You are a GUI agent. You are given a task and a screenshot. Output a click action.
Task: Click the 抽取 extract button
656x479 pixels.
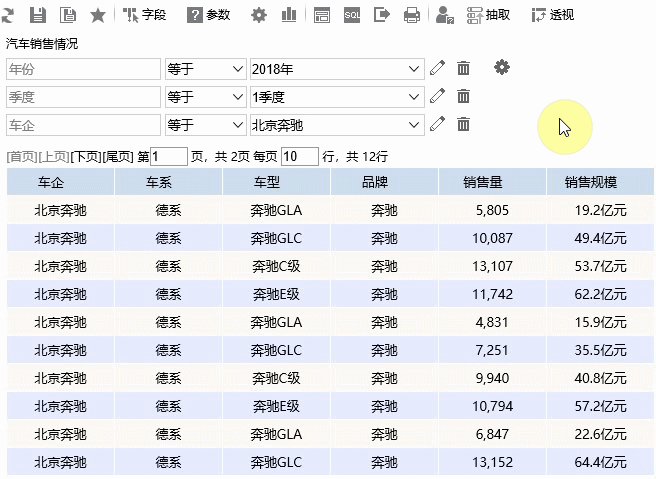(488, 15)
